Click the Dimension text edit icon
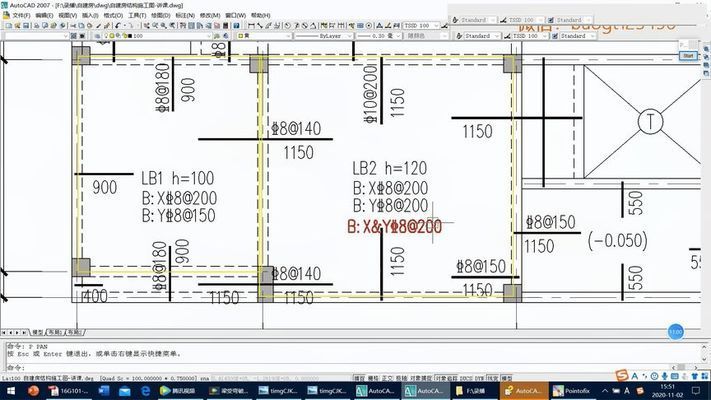 (x=388, y=26)
